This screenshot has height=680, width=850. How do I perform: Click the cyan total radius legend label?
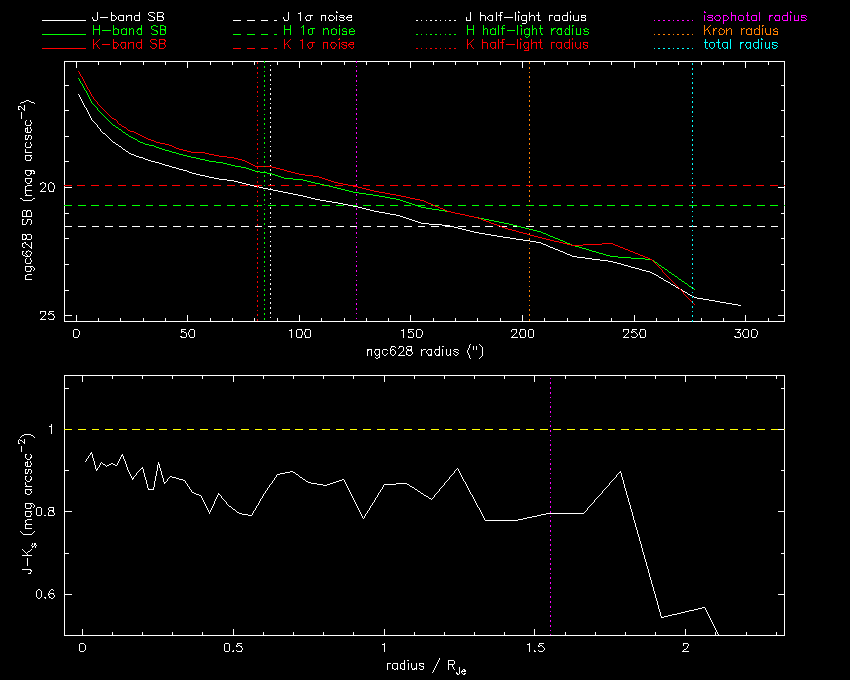tap(740, 45)
